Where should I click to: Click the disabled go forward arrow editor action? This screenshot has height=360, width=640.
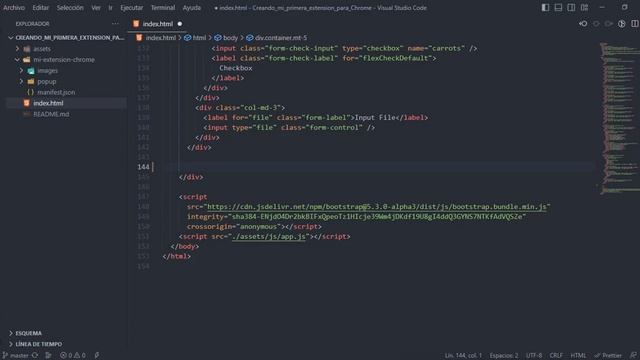[x=609, y=24]
